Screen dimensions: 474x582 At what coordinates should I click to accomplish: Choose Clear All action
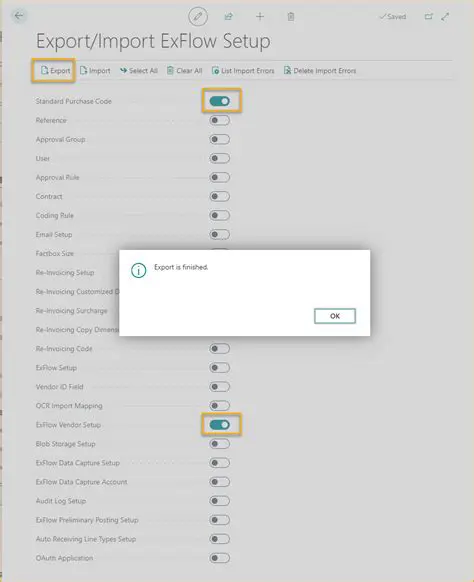click(x=184, y=71)
